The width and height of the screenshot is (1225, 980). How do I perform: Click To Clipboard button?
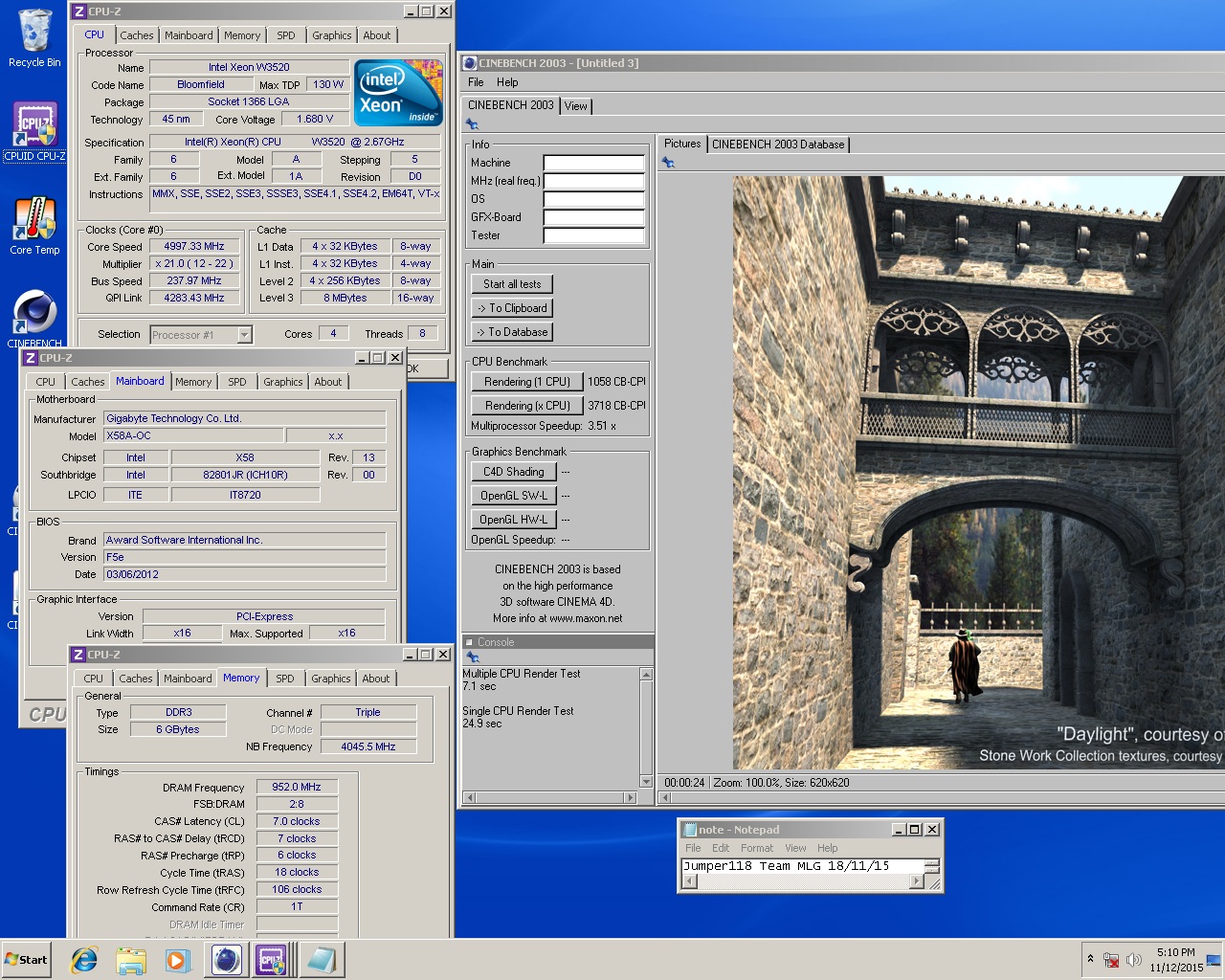point(512,308)
